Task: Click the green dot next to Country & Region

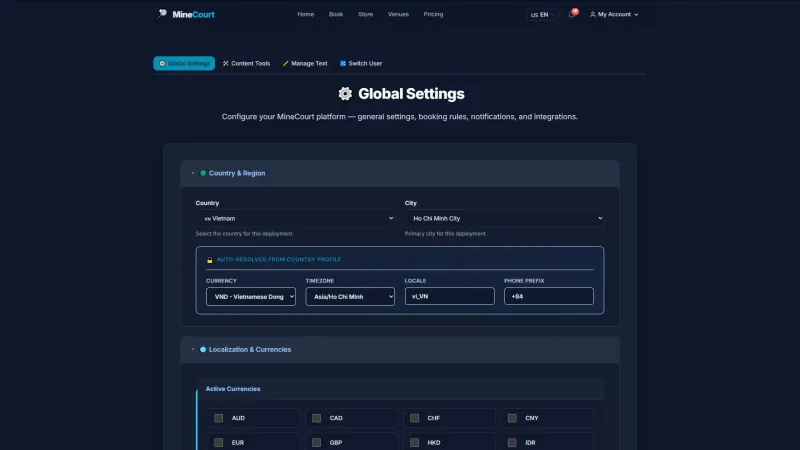Action: (203, 173)
